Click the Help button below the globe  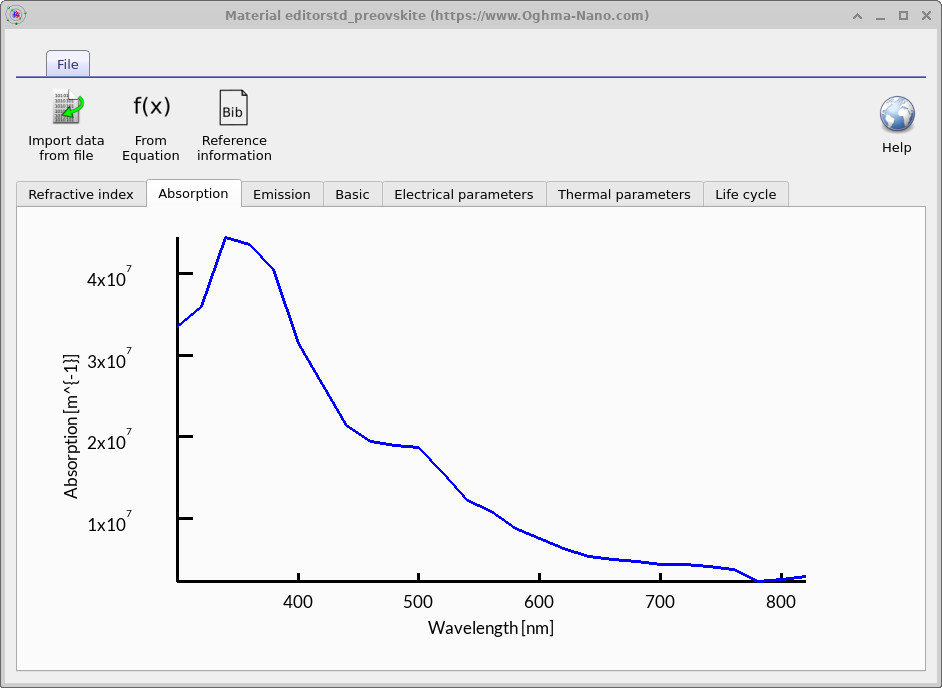pos(896,146)
